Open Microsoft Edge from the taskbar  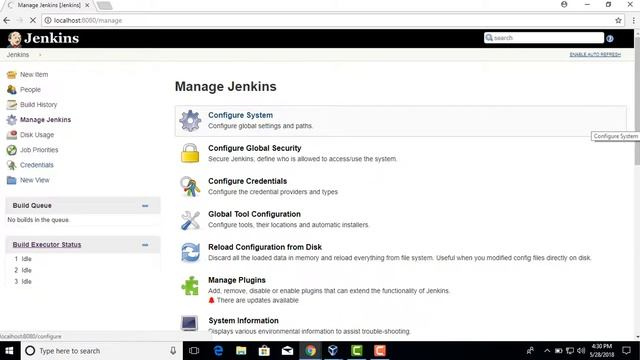point(218,351)
